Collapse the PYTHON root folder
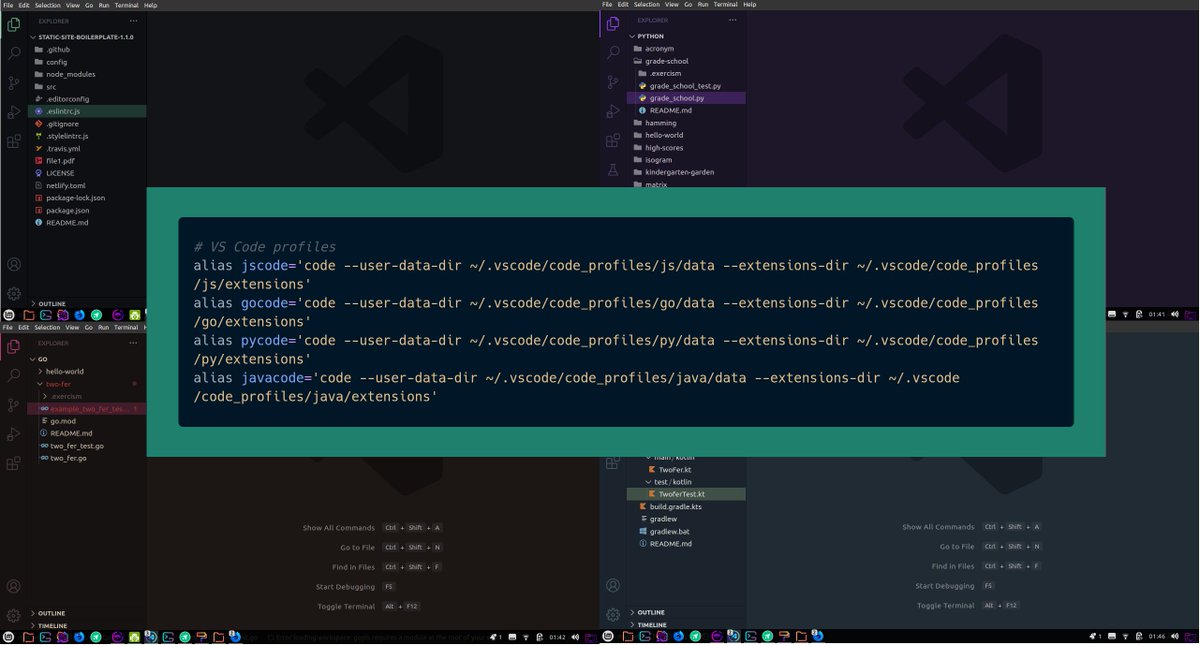The height and width of the screenshot is (645, 1200). tap(650, 36)
